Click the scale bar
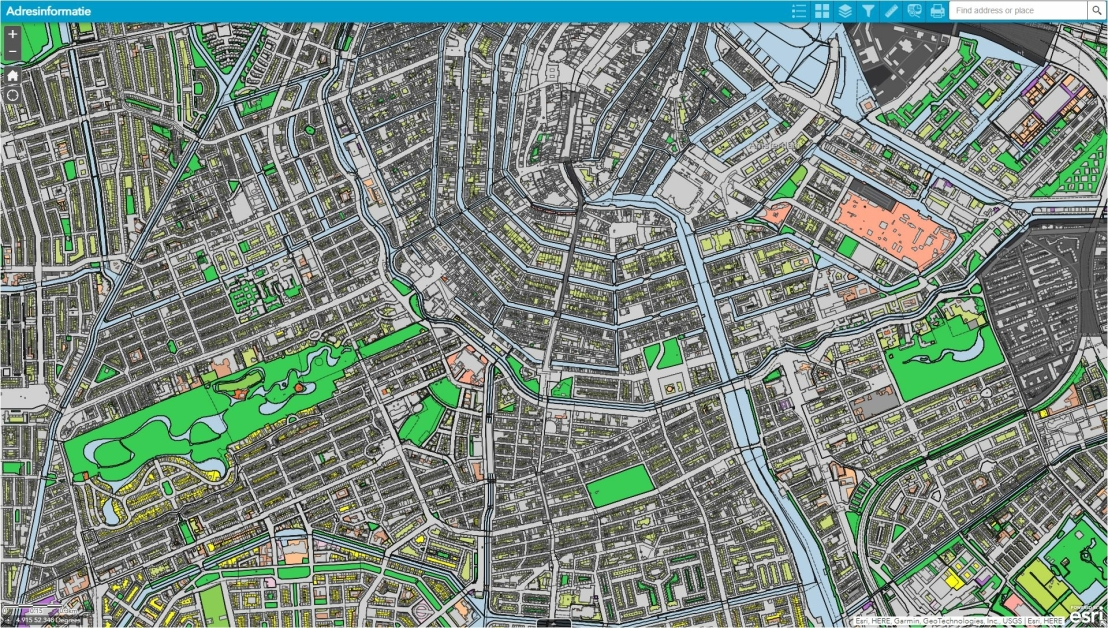 point(35,606)
